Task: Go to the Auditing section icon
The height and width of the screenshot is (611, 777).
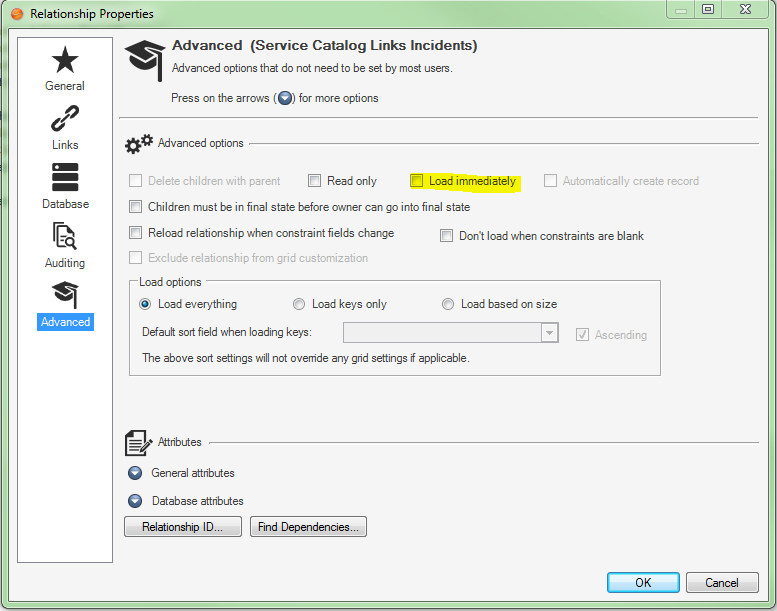Action: click(x=65, y=237)
